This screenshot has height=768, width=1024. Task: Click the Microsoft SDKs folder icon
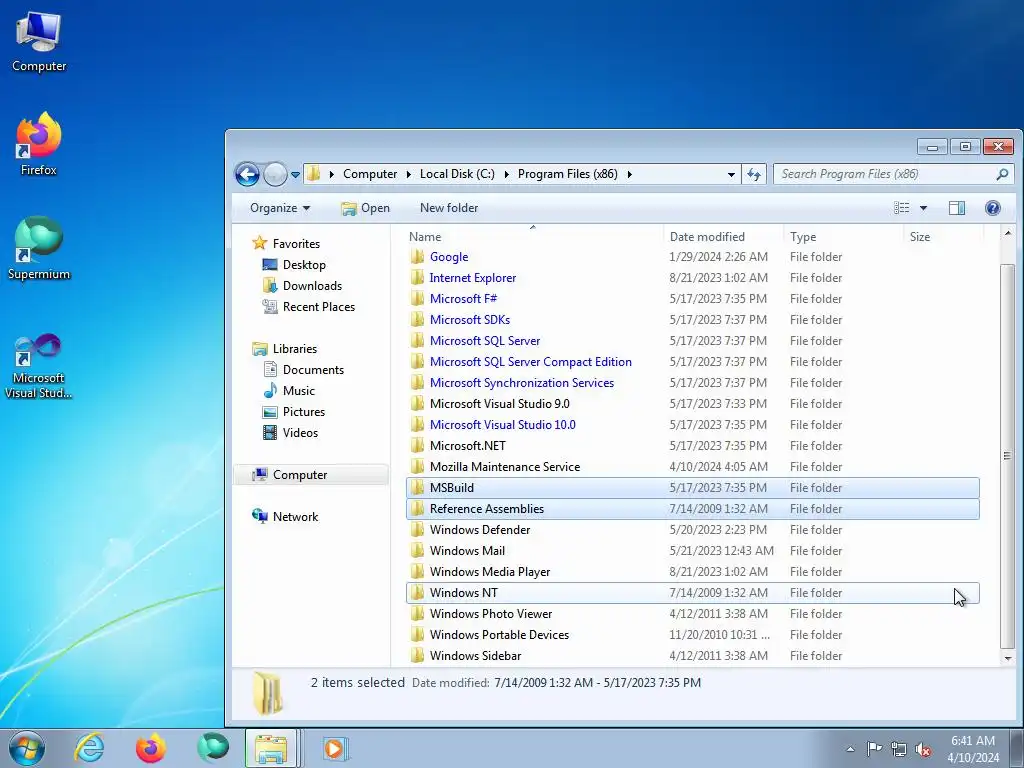click(x=417, y=319)
